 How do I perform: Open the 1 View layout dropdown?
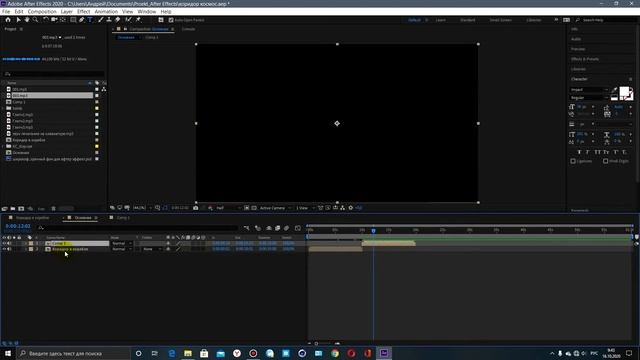305,208
